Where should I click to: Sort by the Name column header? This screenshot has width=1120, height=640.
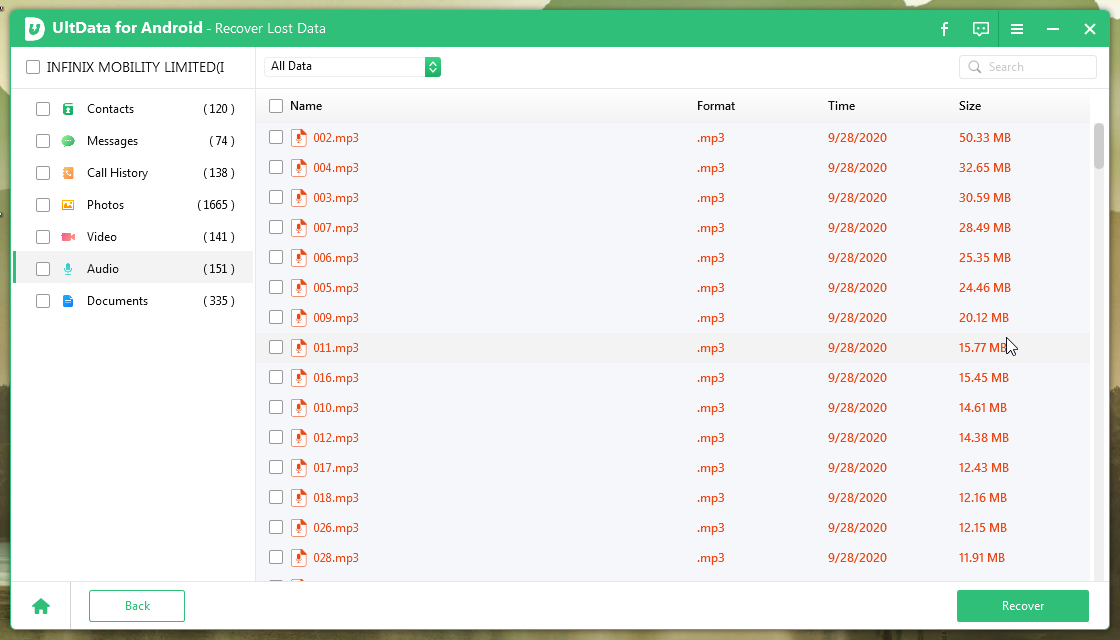click(x=306, y=106)
